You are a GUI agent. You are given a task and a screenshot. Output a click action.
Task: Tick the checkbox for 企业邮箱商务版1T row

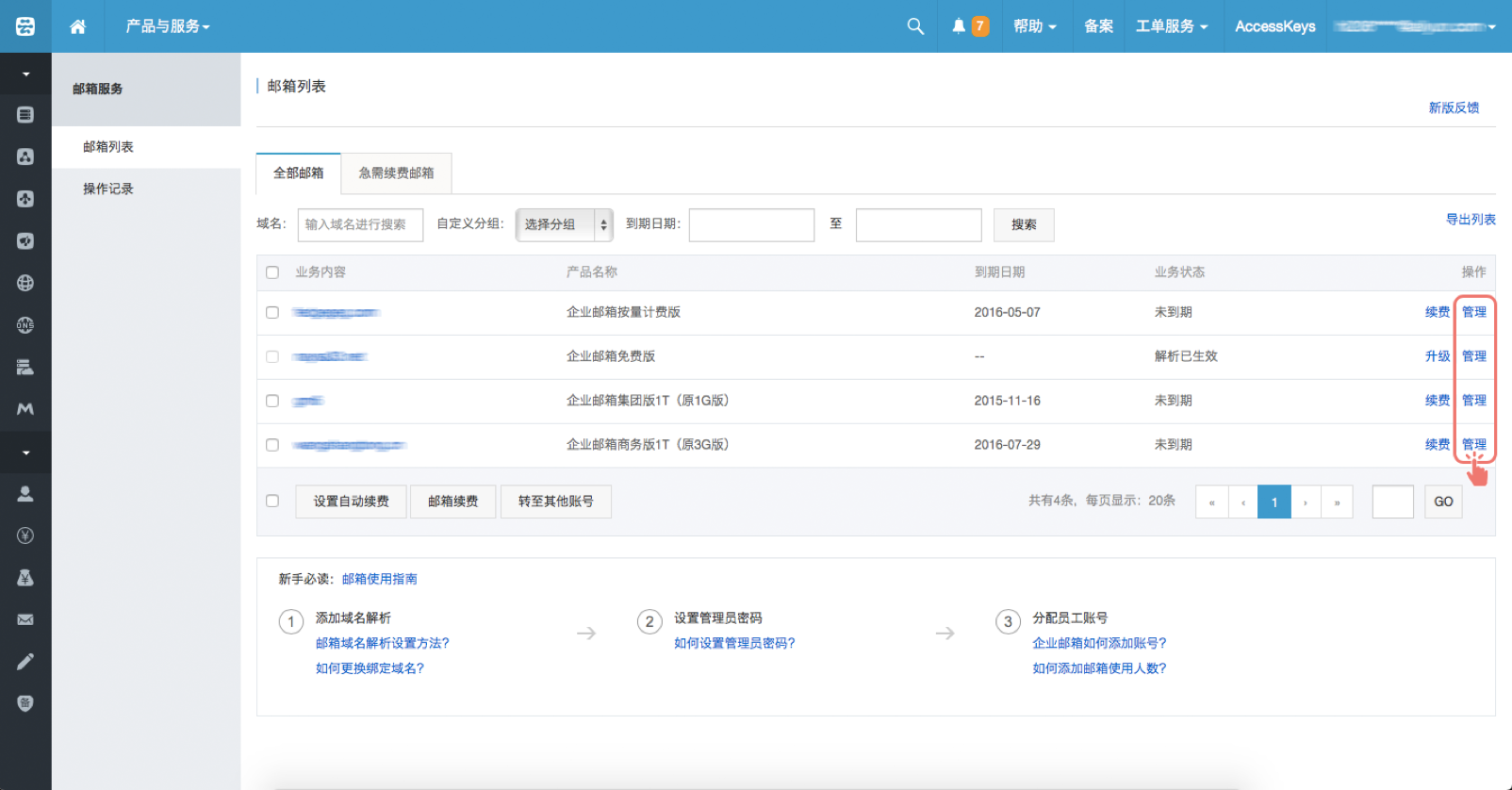272,445
